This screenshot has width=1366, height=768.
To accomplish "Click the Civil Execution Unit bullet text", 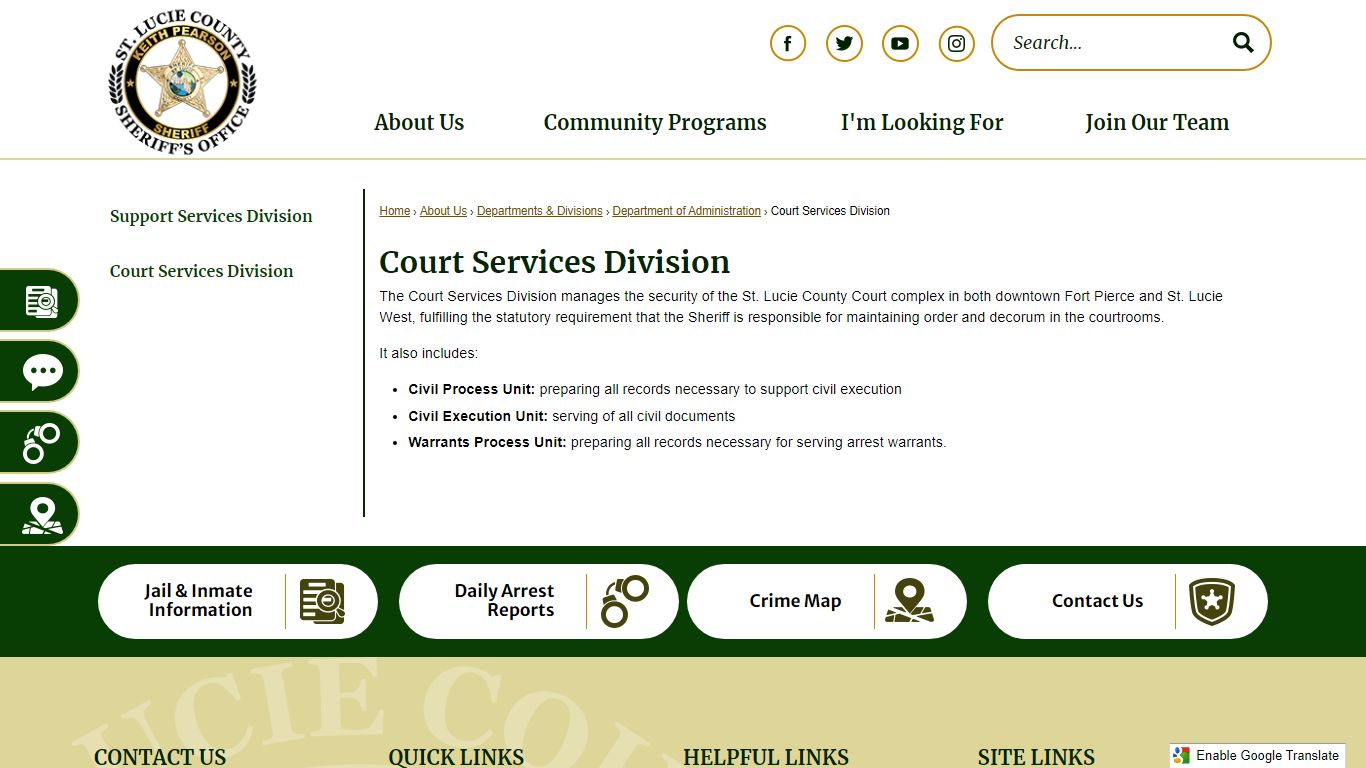I will (x=572, y=416).
